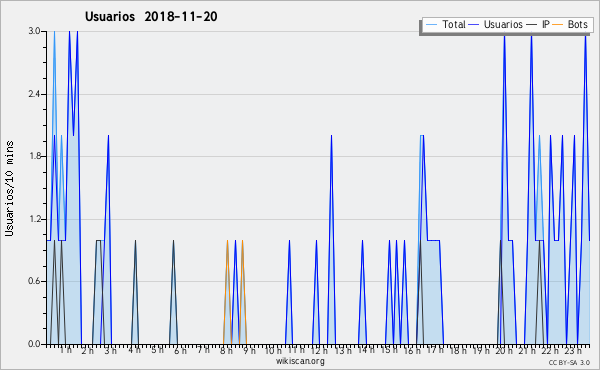Click the "wikiscan.org" label below the chart
Viewport: 600px width, 370px height.
[x=300, y=361]
